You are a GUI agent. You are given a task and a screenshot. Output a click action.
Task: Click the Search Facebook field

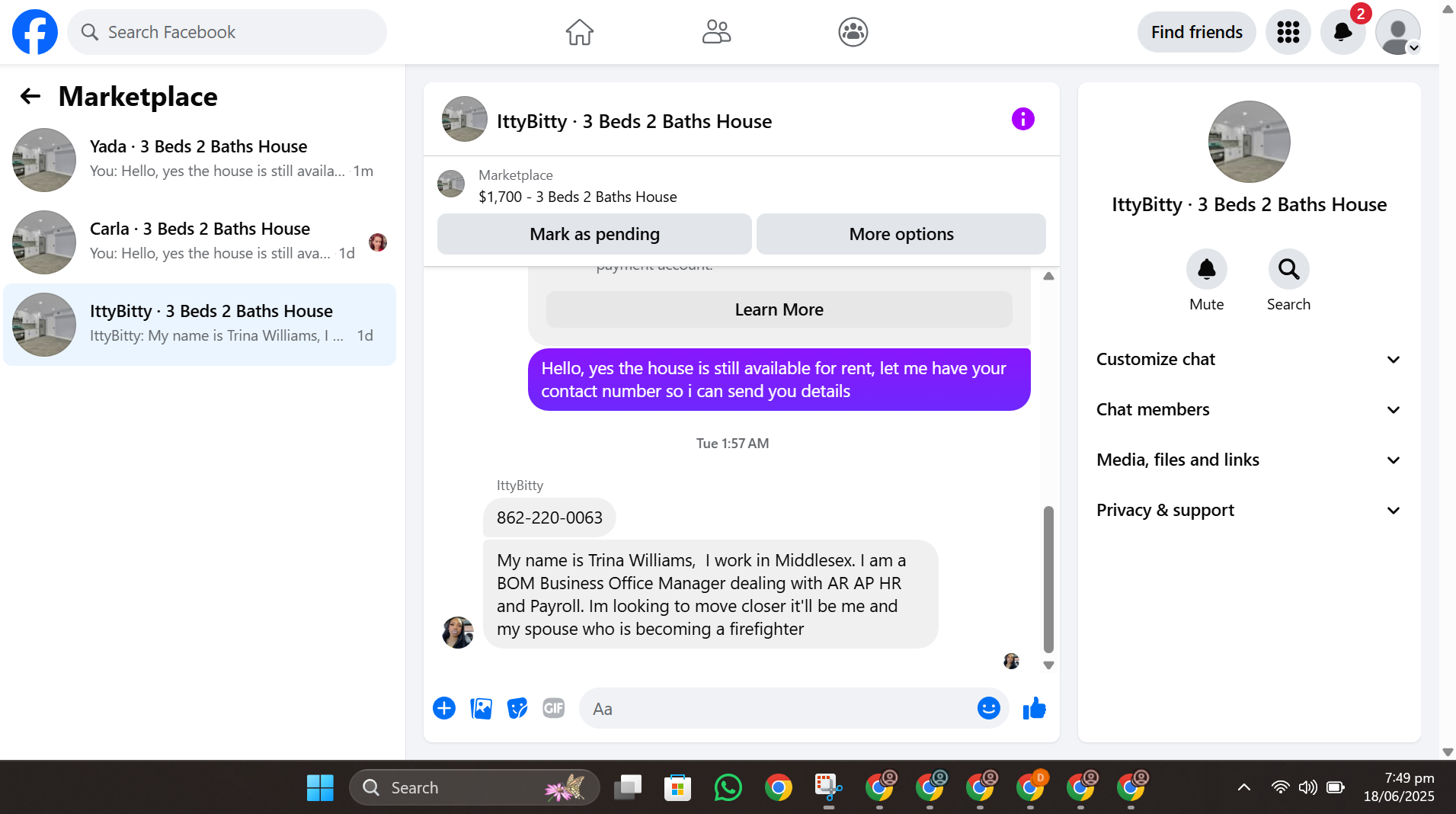pyautogui.click(x=227, y=32)
